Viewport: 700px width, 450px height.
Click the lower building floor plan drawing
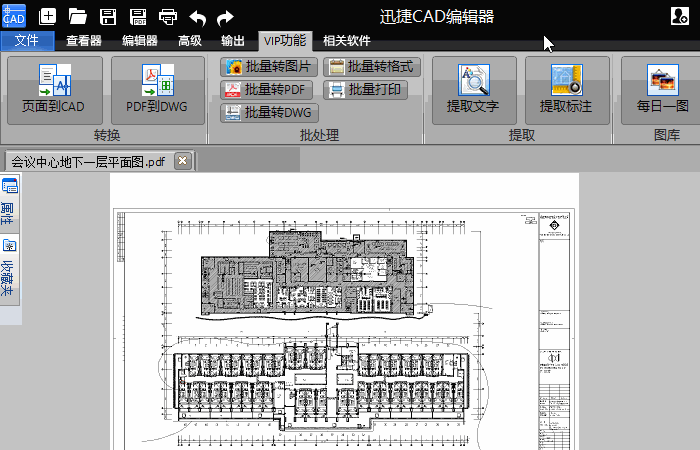321,386
